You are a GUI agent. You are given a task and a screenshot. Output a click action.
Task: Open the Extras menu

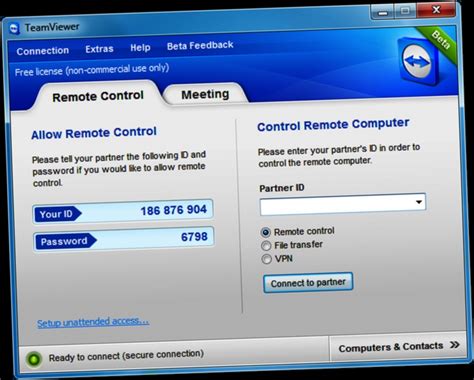coord(99,49)
